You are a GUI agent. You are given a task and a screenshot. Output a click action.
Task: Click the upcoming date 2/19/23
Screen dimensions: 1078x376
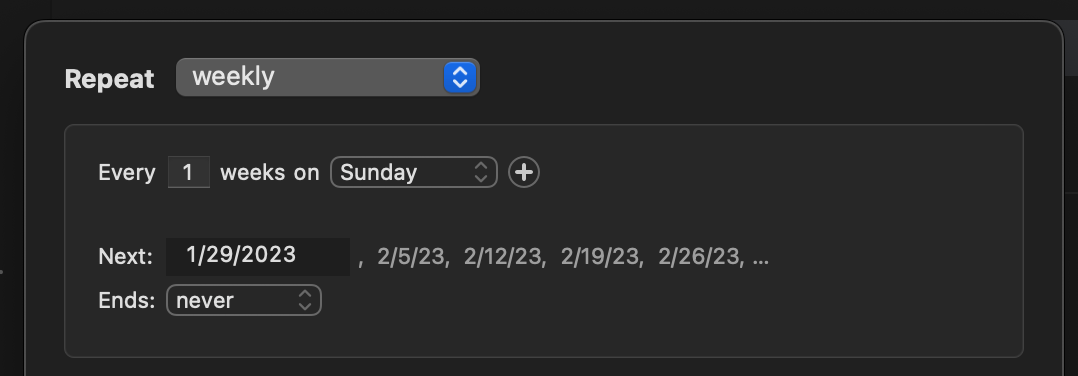[600, 256]
